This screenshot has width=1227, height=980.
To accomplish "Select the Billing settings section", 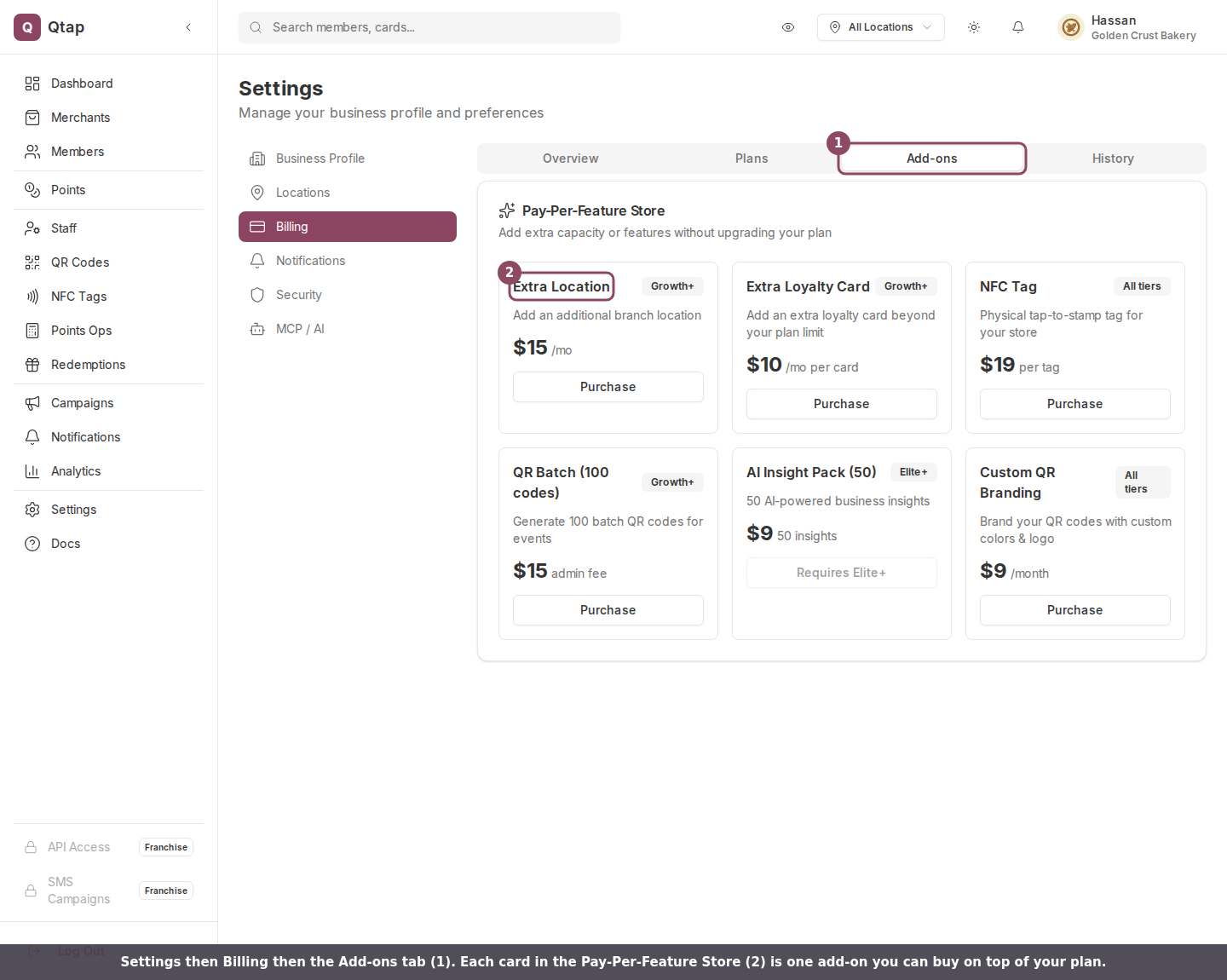I will pos(348,227).
